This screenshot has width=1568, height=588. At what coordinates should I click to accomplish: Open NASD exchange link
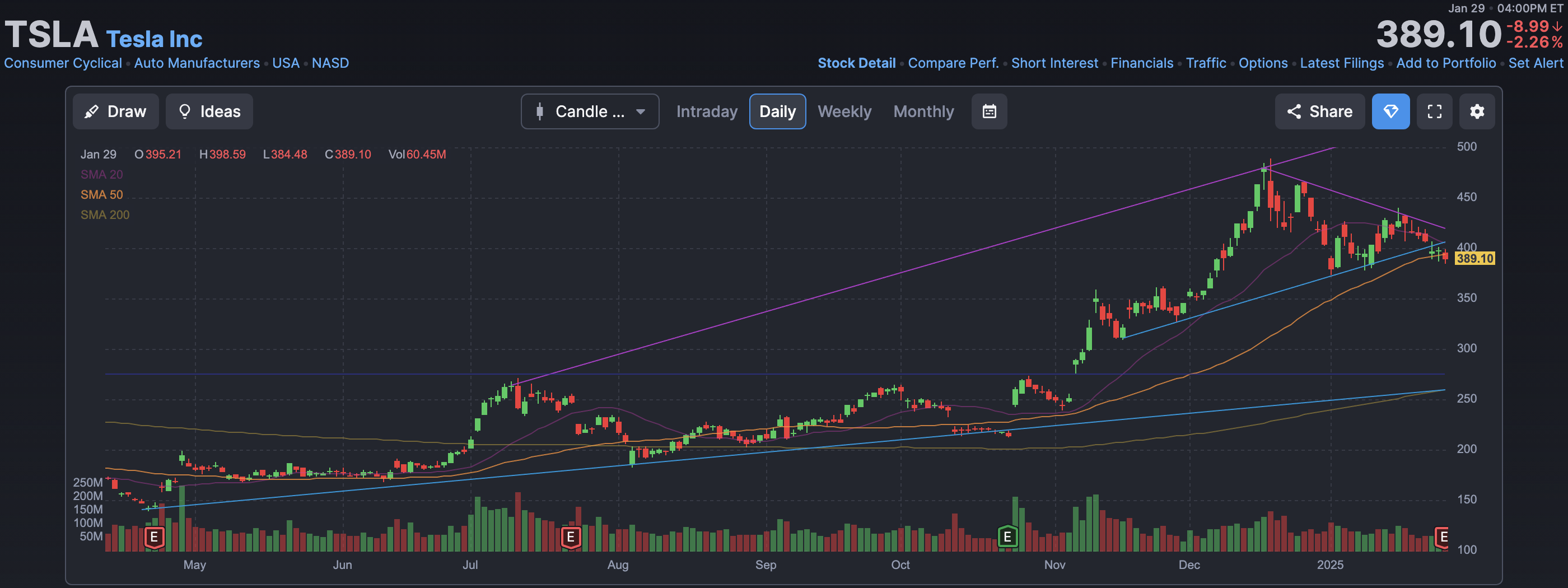(x=330, y=63)
